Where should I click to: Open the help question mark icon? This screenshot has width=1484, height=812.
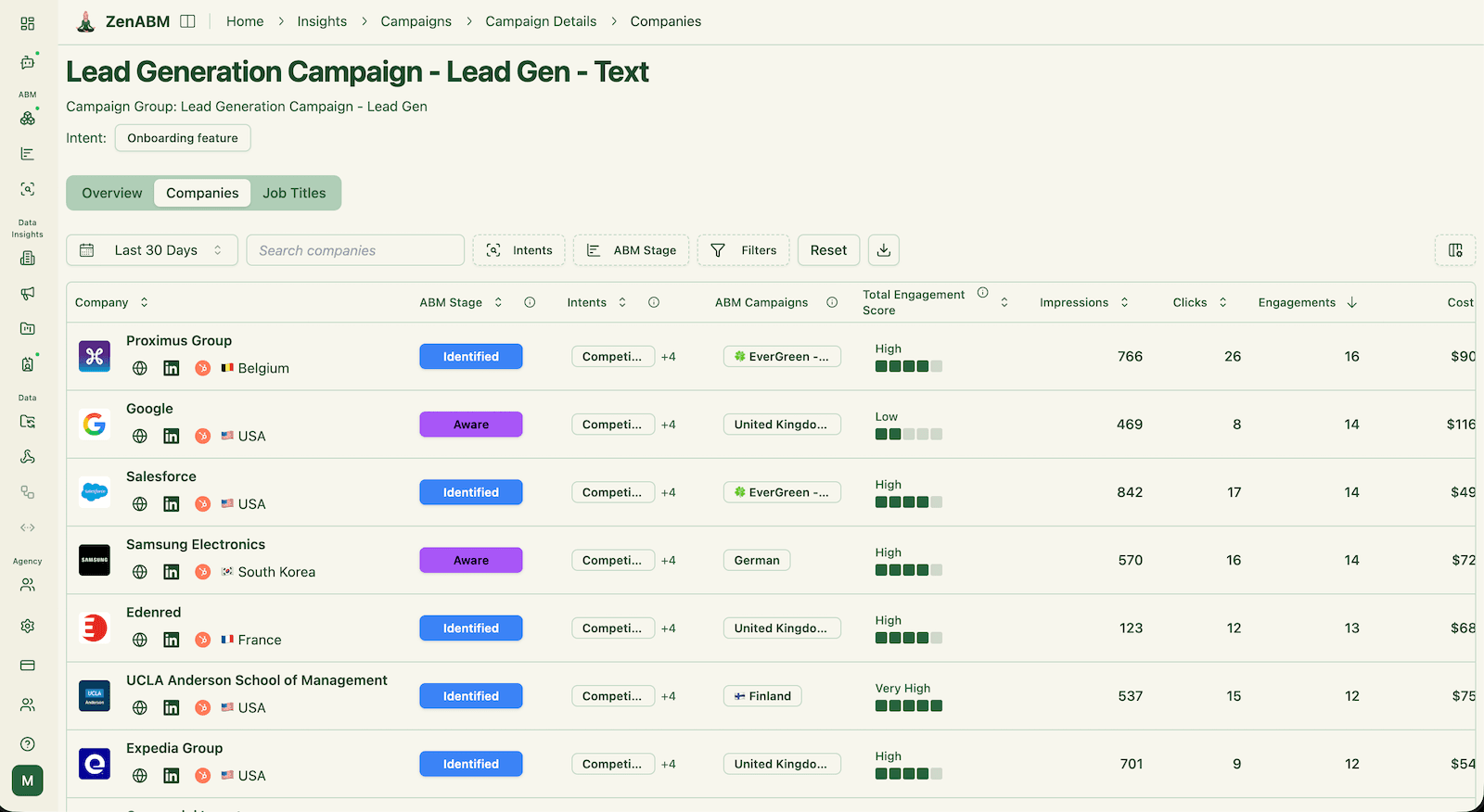[28, 744]
